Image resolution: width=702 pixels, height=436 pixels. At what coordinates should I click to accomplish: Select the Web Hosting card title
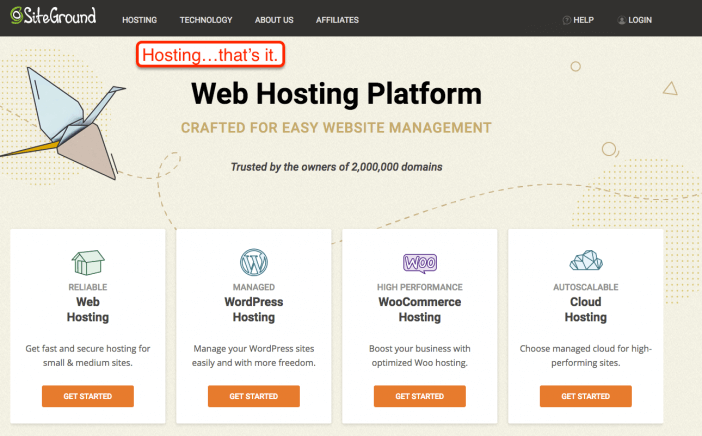pos(88,309)
